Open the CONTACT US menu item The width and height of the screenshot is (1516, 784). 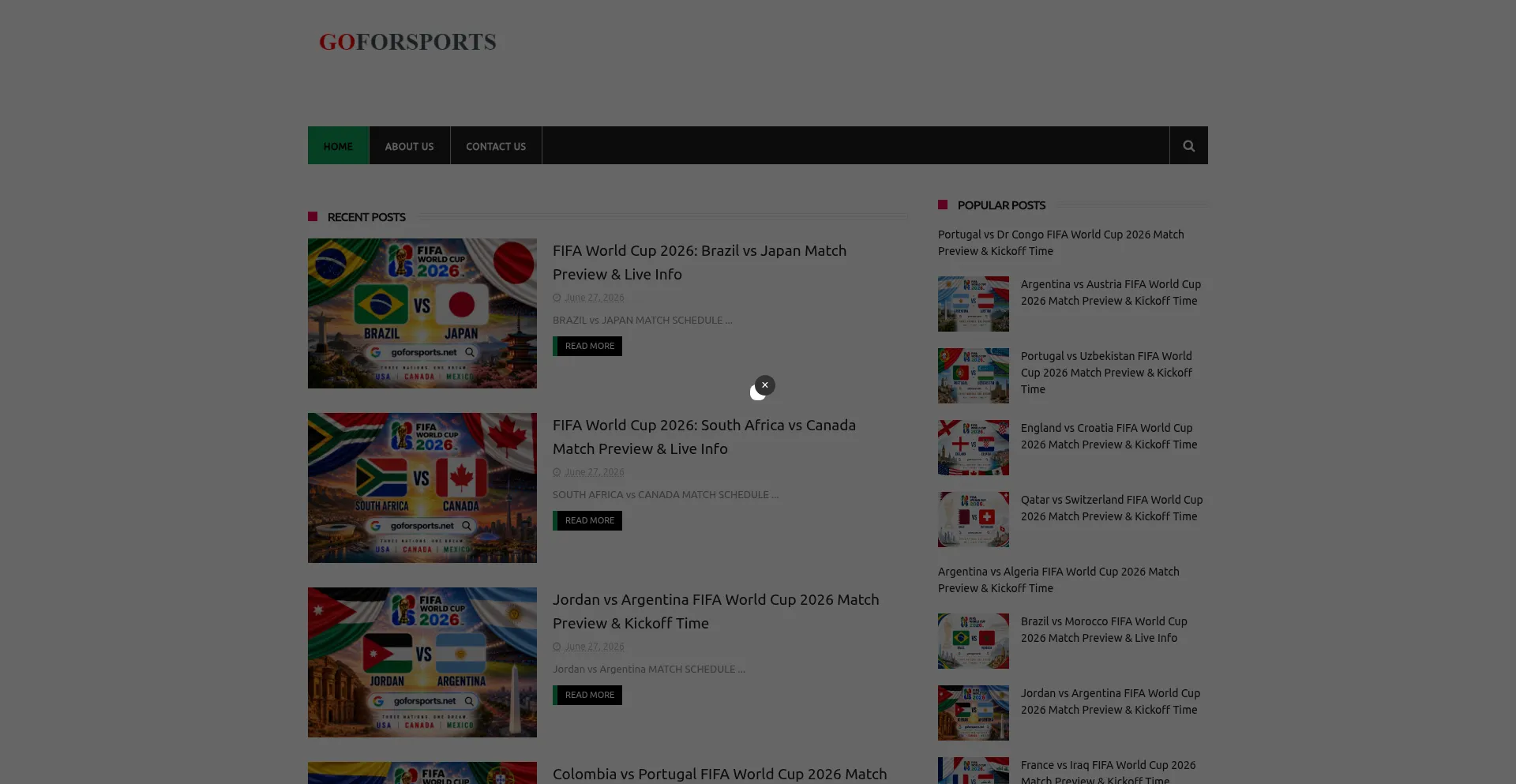tap(496, 145)
